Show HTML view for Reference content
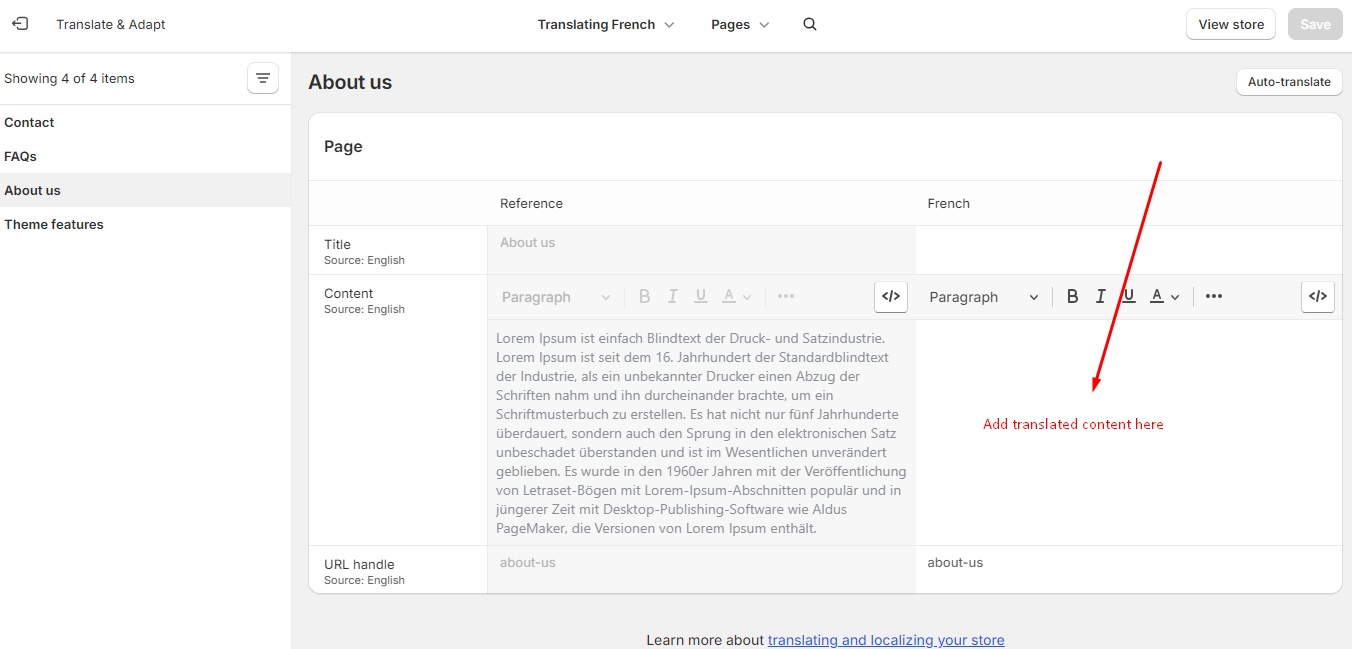 [x=890, y=297]
